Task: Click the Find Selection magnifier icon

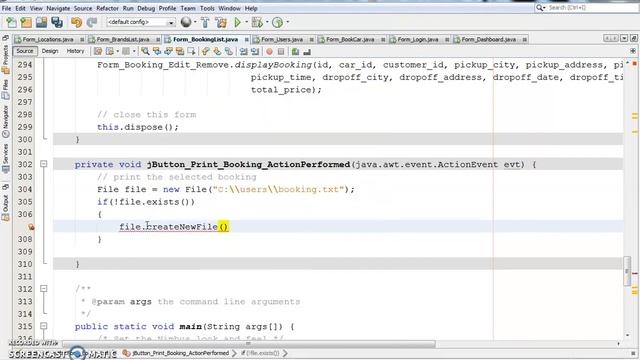Action: click(145, 51)
